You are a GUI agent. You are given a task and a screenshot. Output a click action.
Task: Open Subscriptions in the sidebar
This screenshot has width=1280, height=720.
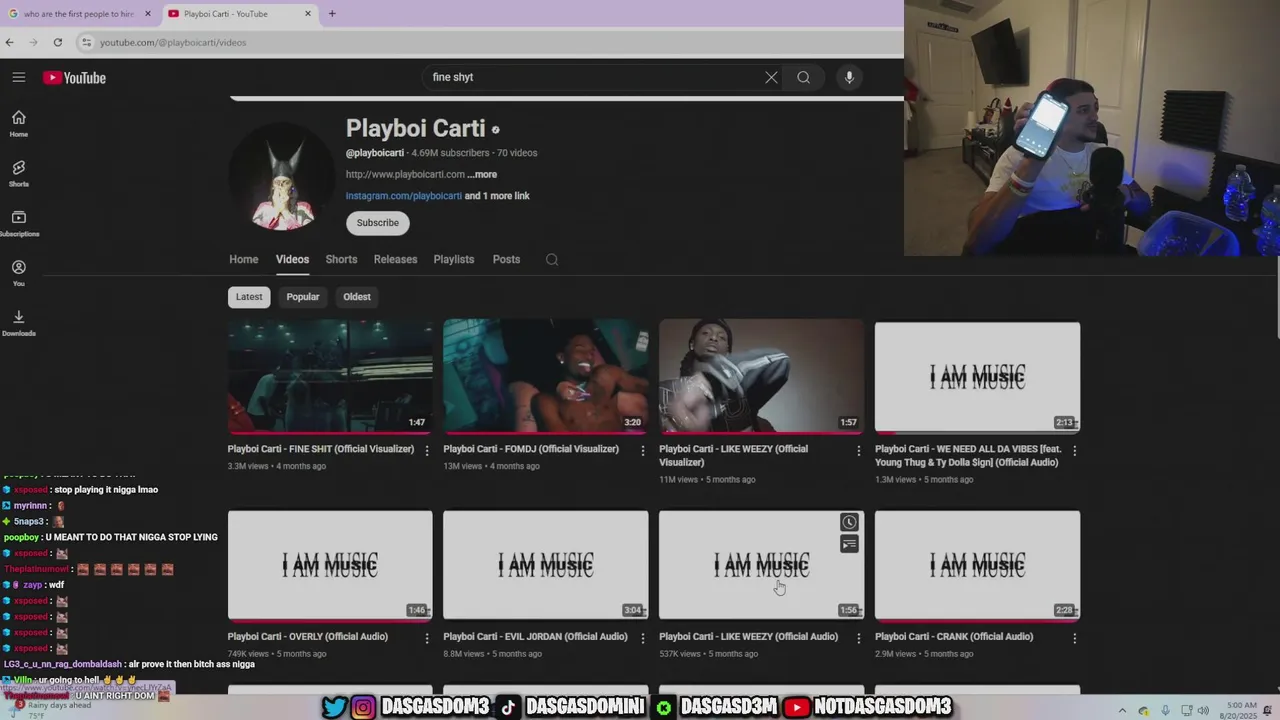pos(19,224)
